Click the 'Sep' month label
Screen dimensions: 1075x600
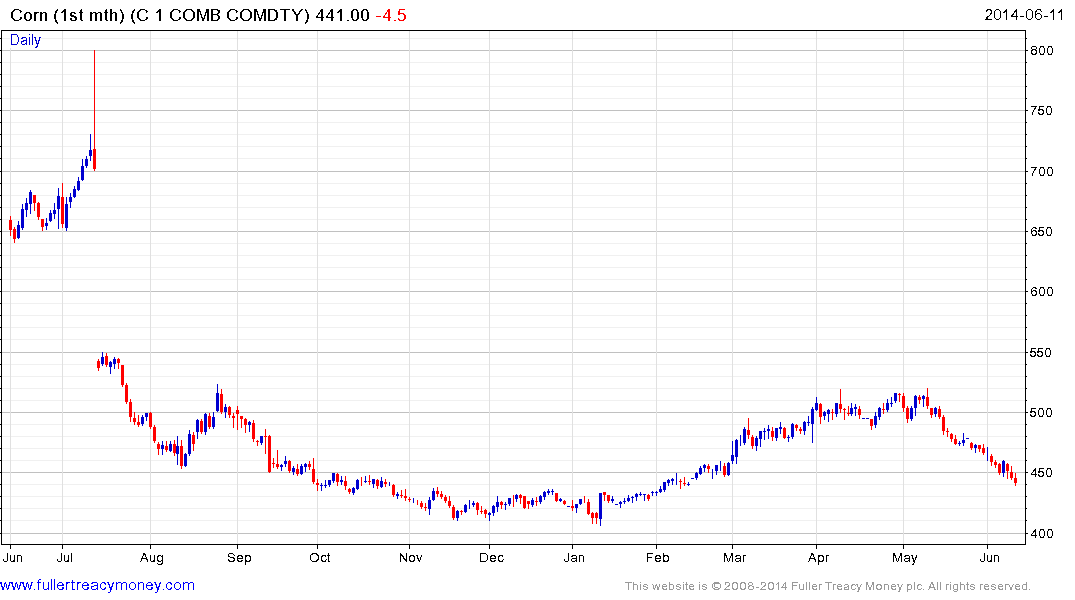[239, 557]
